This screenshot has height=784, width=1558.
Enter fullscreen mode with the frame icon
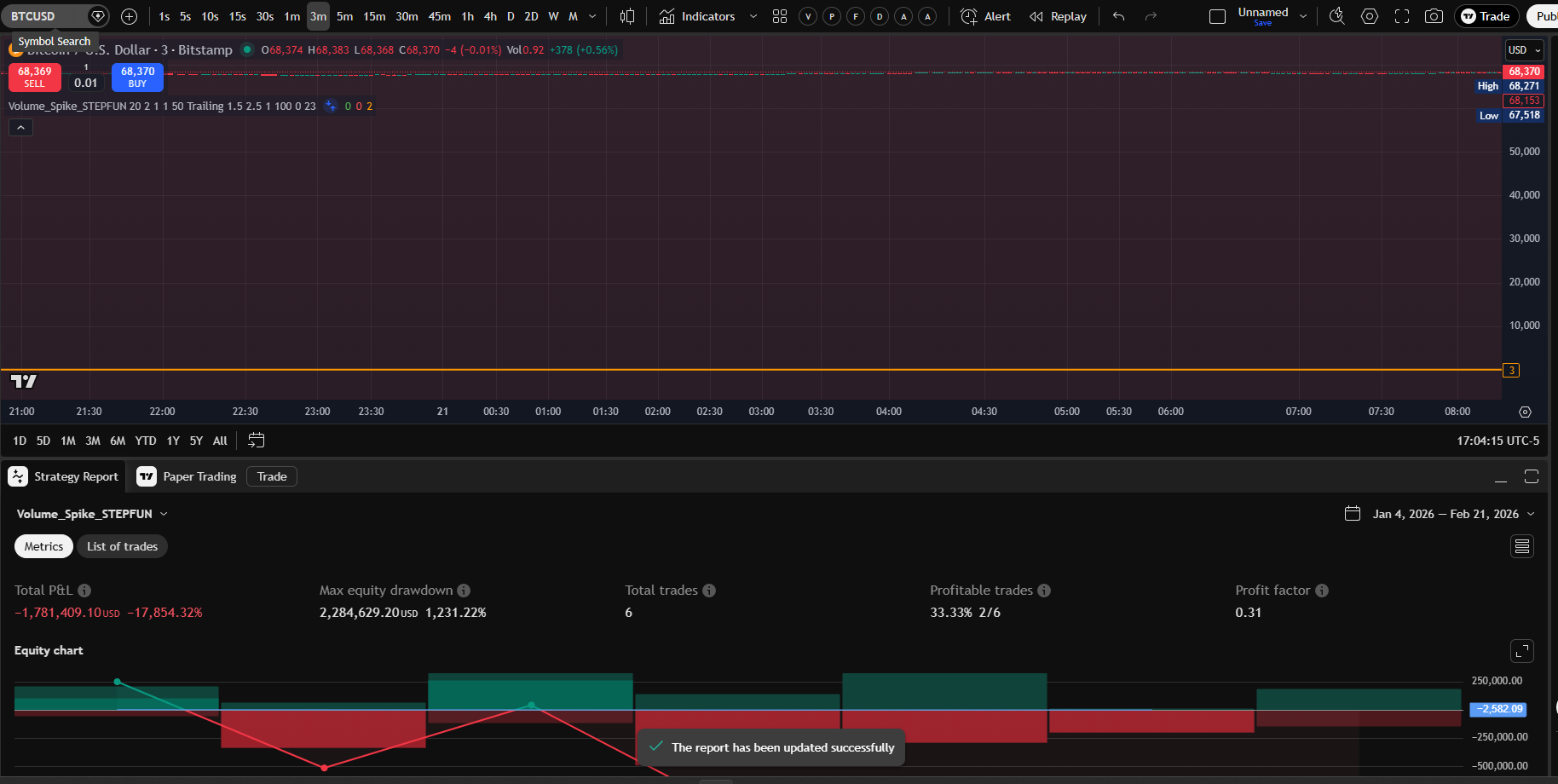point(1402,15)
